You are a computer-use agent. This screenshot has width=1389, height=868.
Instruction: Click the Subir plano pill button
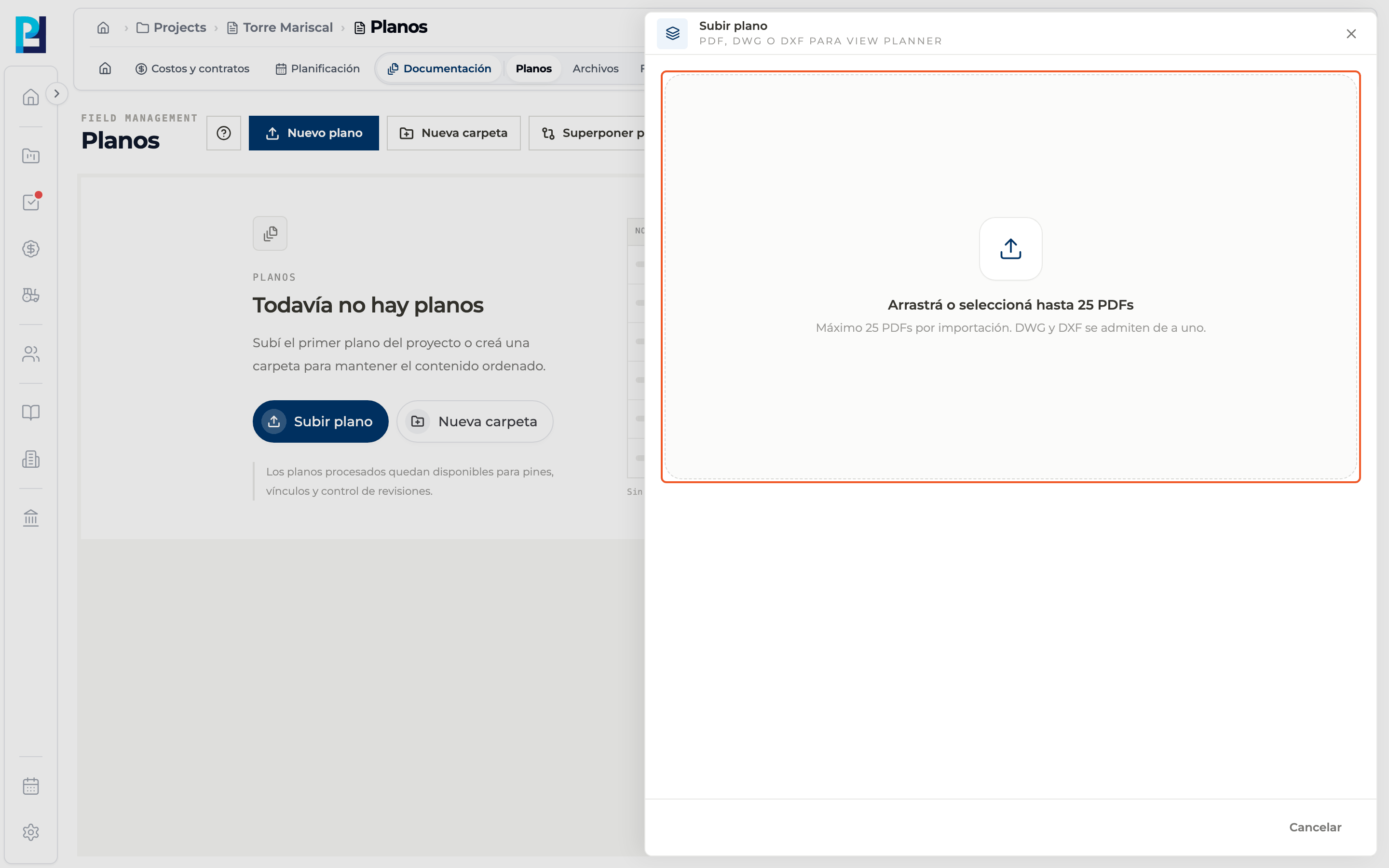(320, 421)
